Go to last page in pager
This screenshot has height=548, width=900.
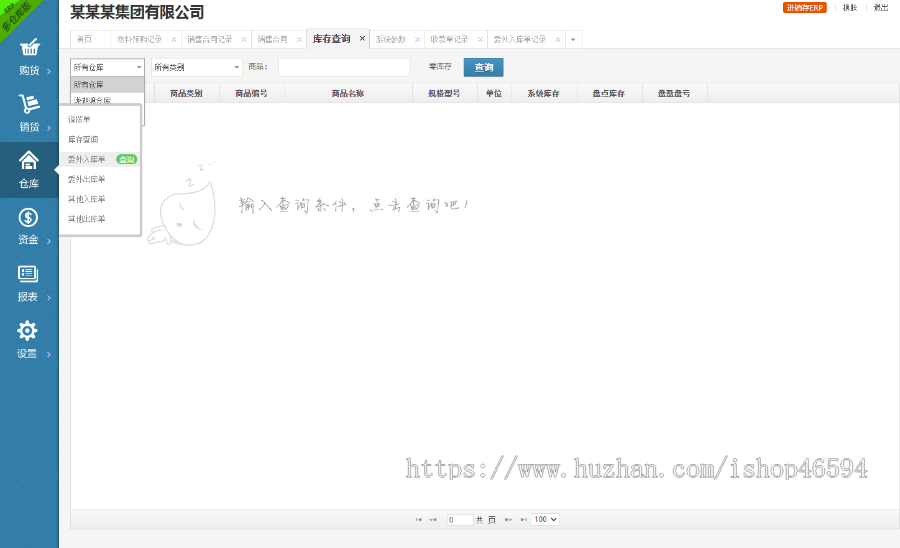(523, 520)
